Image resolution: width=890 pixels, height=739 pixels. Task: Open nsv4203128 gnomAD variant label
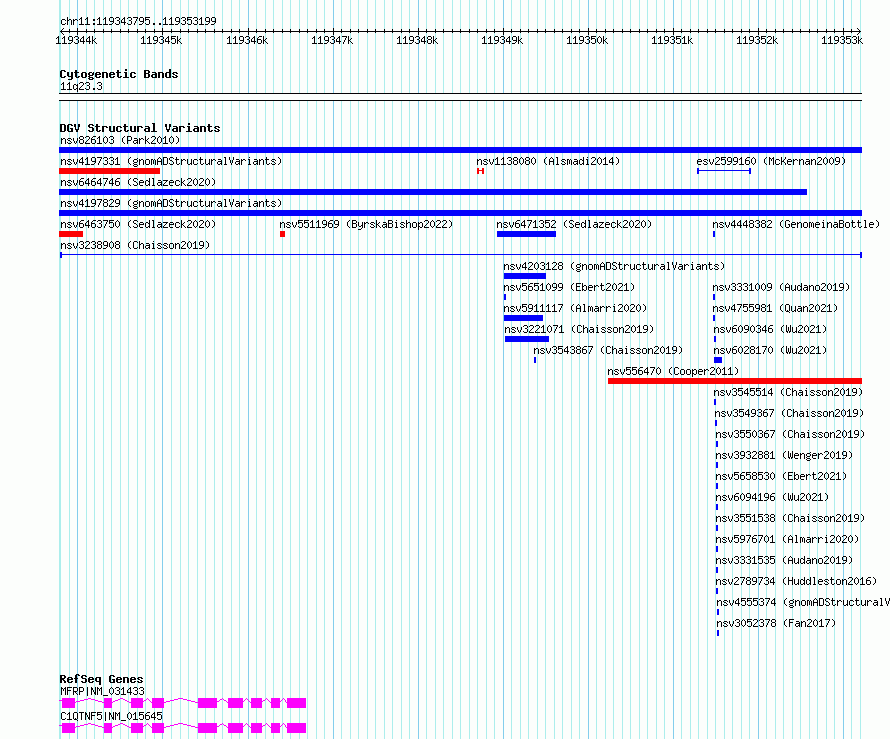tap(614, 266)
